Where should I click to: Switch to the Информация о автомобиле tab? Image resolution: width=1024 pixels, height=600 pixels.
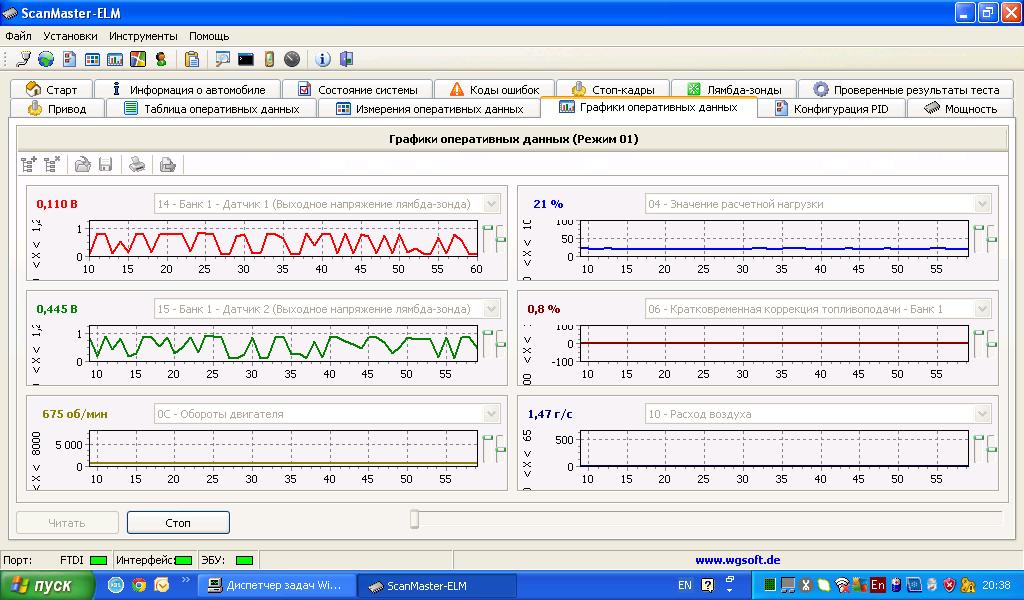[x=188, y=89]
